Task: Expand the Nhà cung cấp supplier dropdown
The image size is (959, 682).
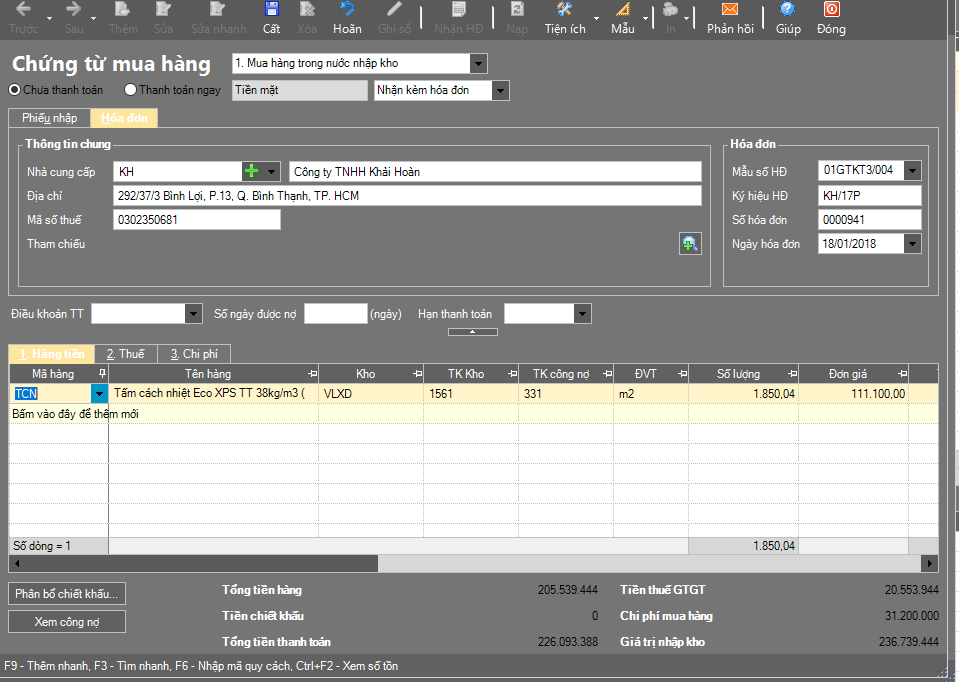Action: 270,171
